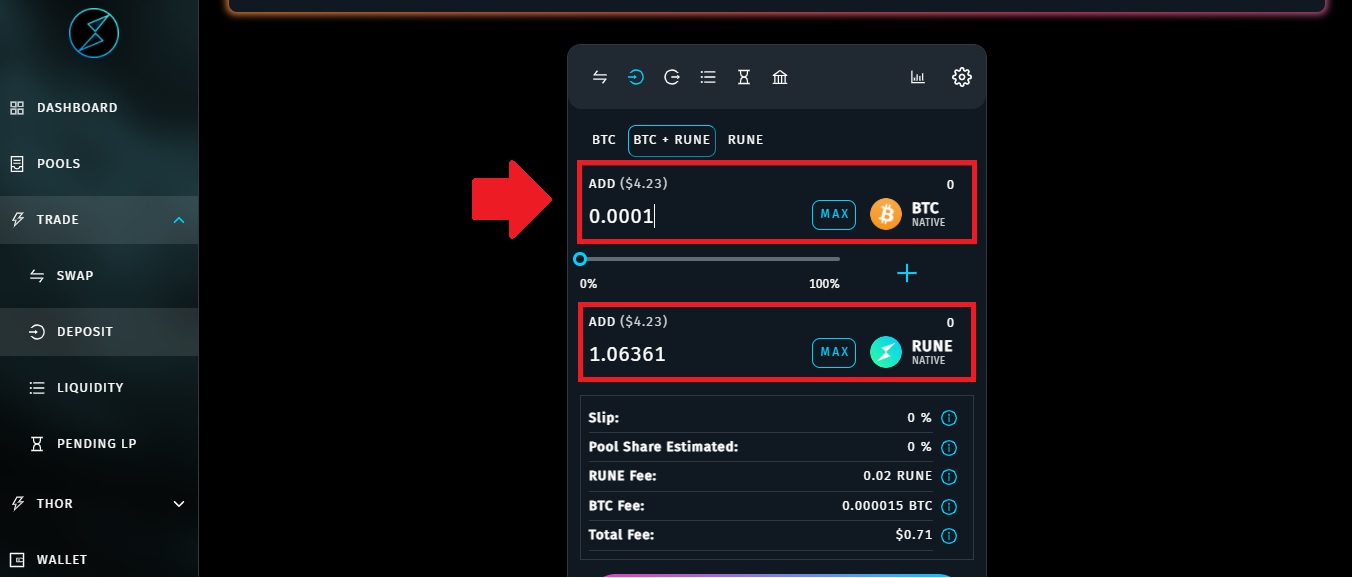Open the pending hourglass icon in toolbar
Screen dimensions: 1352x578
point(744,77)
